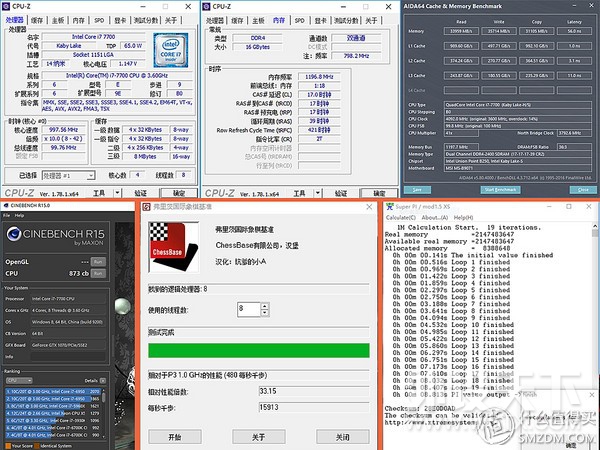Maximize the Super PI window
The height and width of the screenshot is (450, 600).
(569, 207)
